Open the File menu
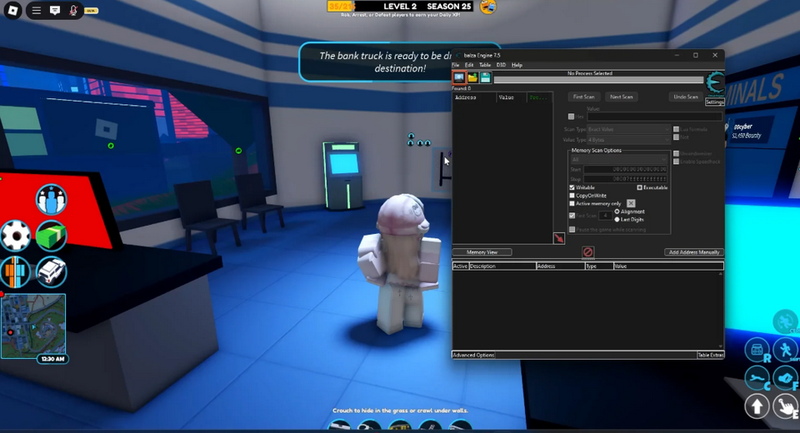The image size is (800, 433). coord(456,65)
